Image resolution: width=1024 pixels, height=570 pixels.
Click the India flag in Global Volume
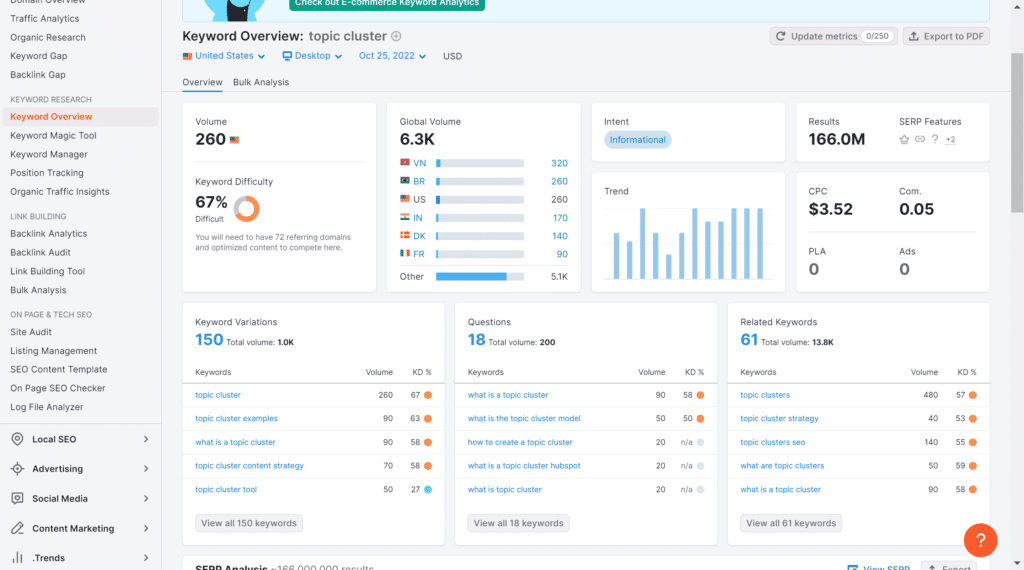pos(405,217)
